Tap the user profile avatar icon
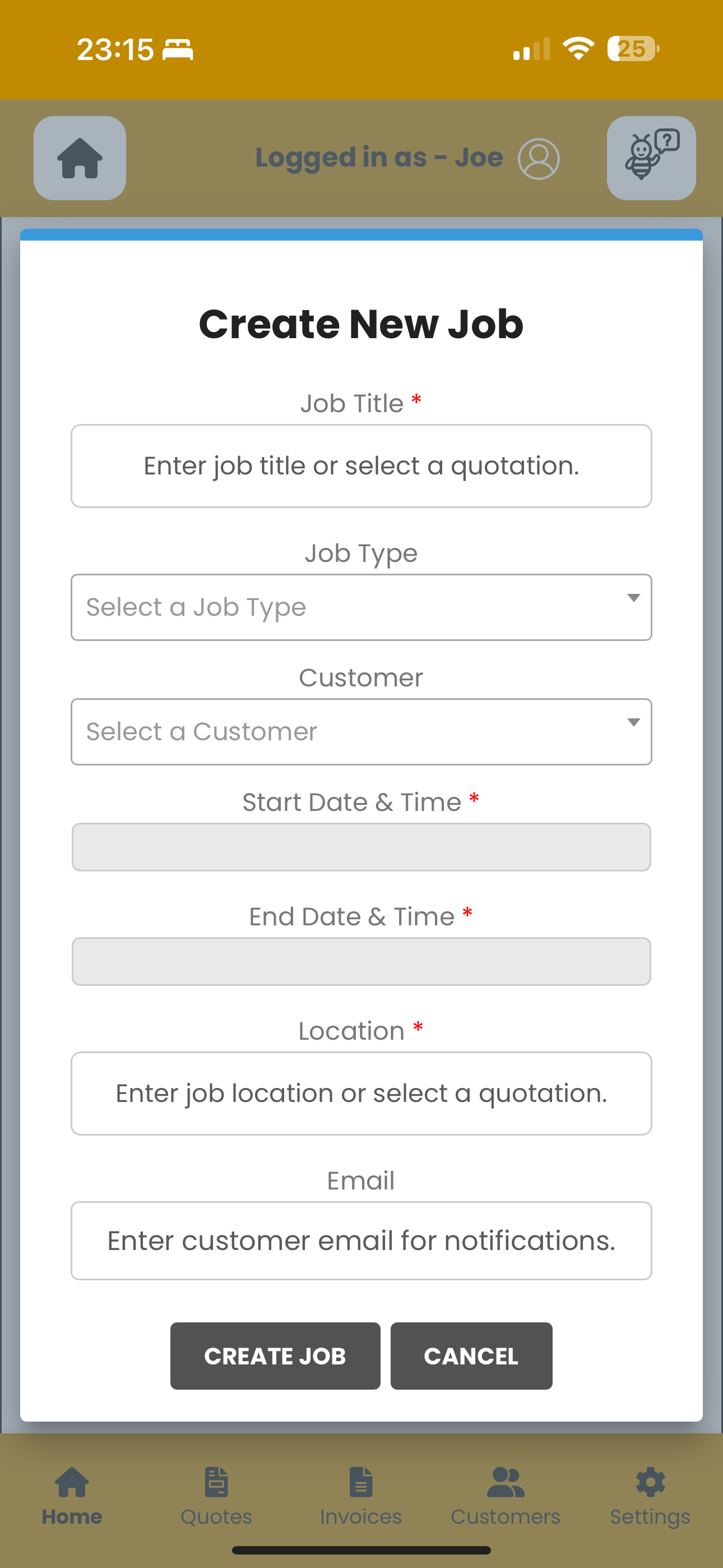 pos(539,159)
